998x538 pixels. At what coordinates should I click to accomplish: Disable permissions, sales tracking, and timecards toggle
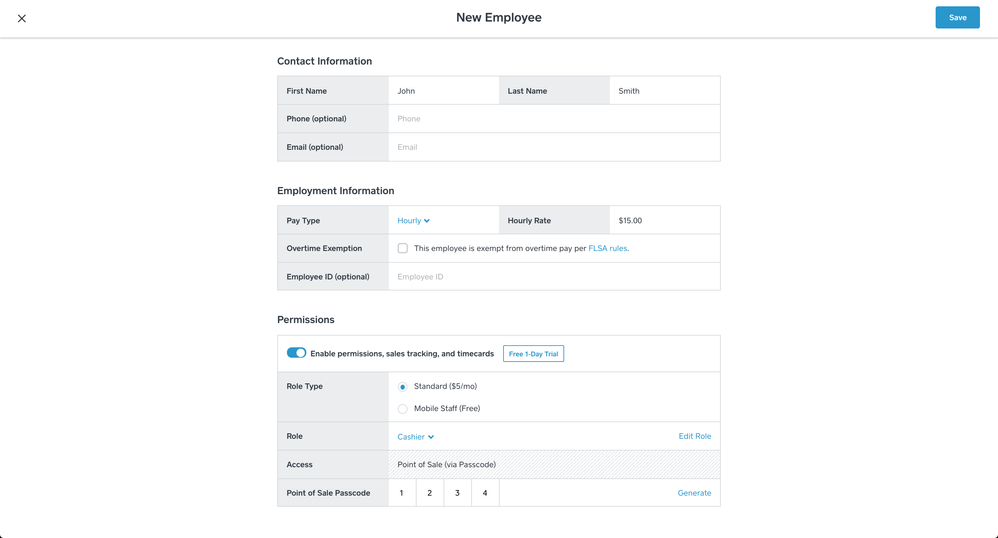click(296, 353)
